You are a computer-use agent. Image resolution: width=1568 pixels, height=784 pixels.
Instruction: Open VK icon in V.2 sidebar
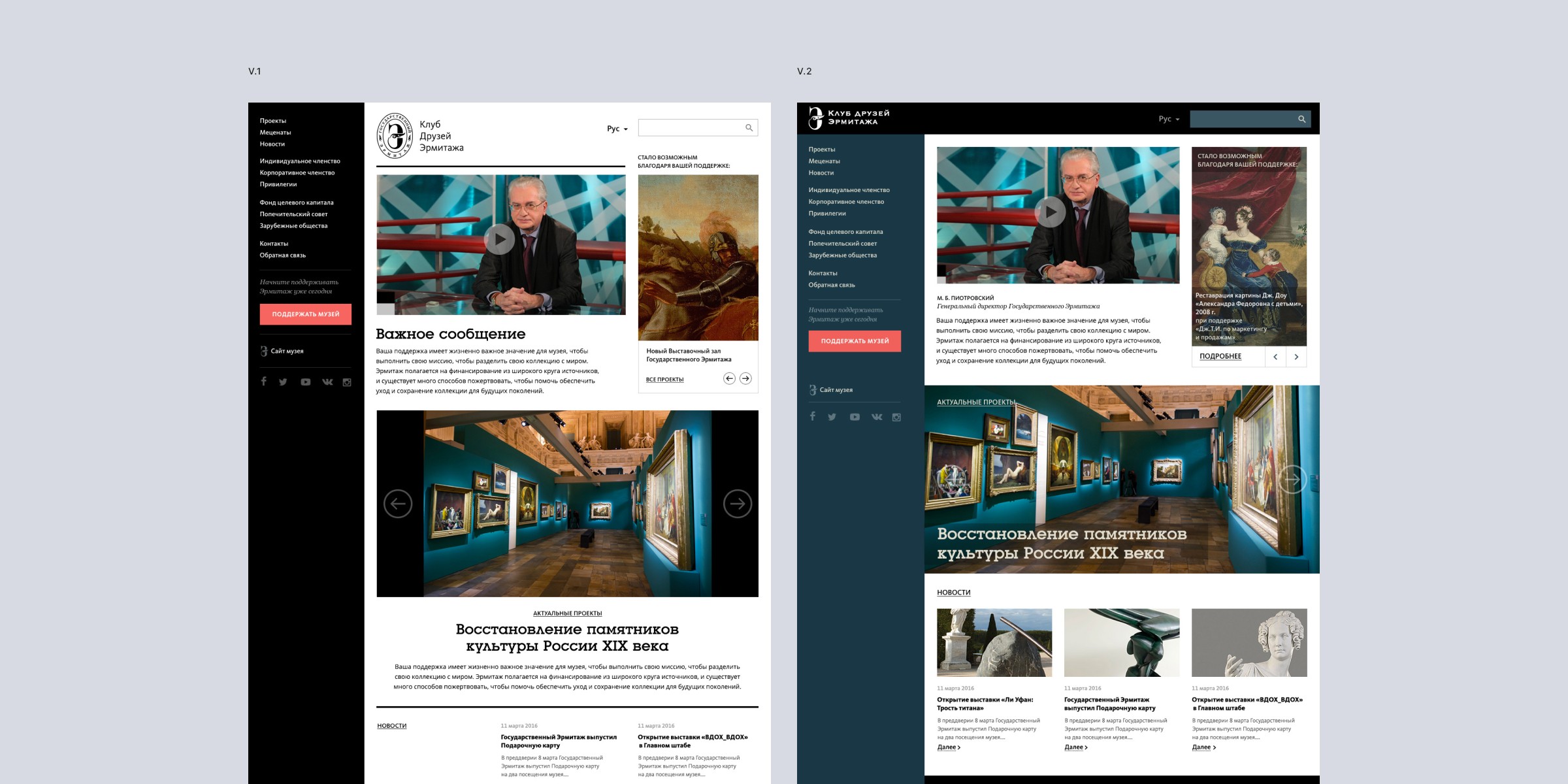(x=877, y=417)
